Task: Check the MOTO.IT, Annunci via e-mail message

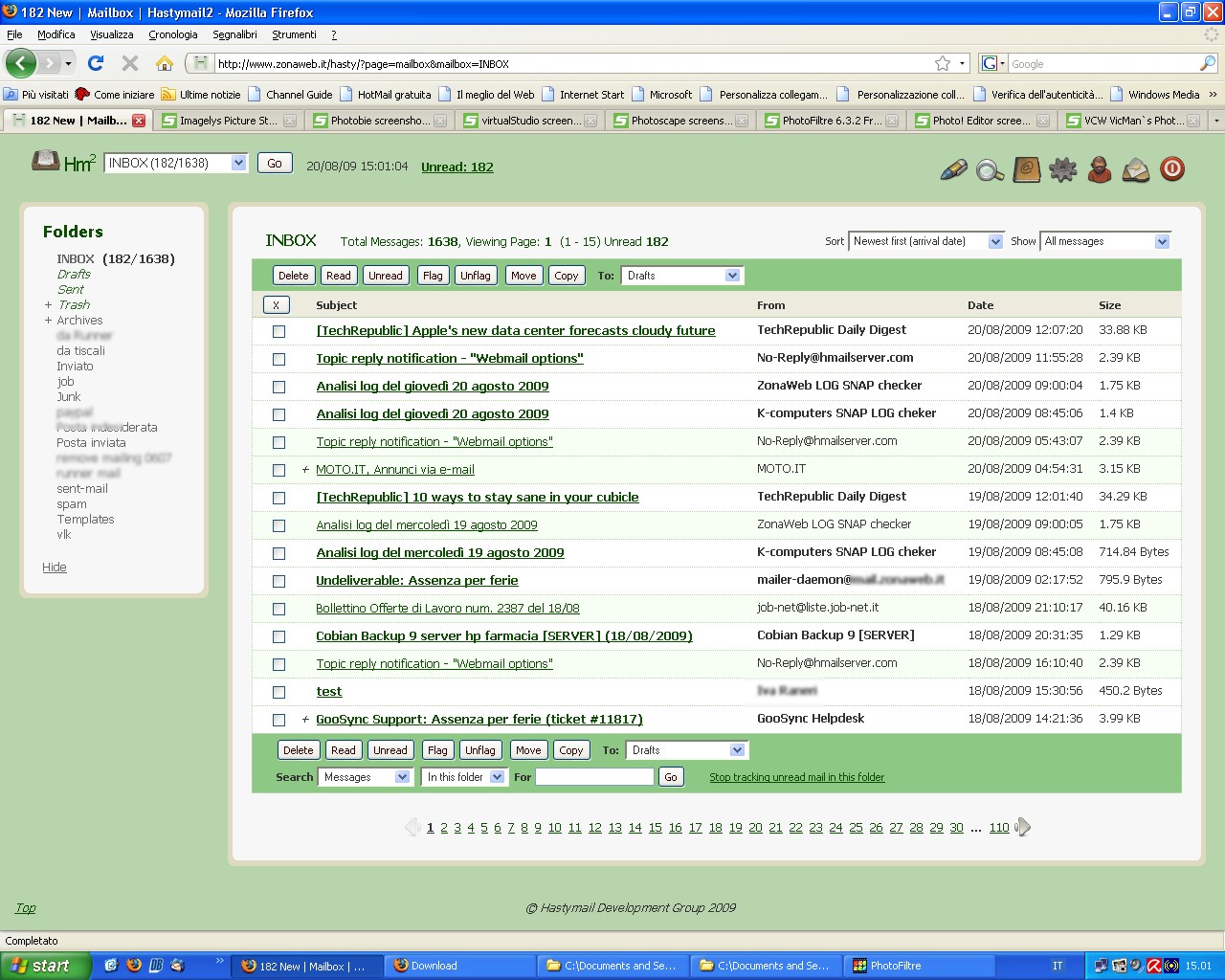Action: tap(279, 470)
